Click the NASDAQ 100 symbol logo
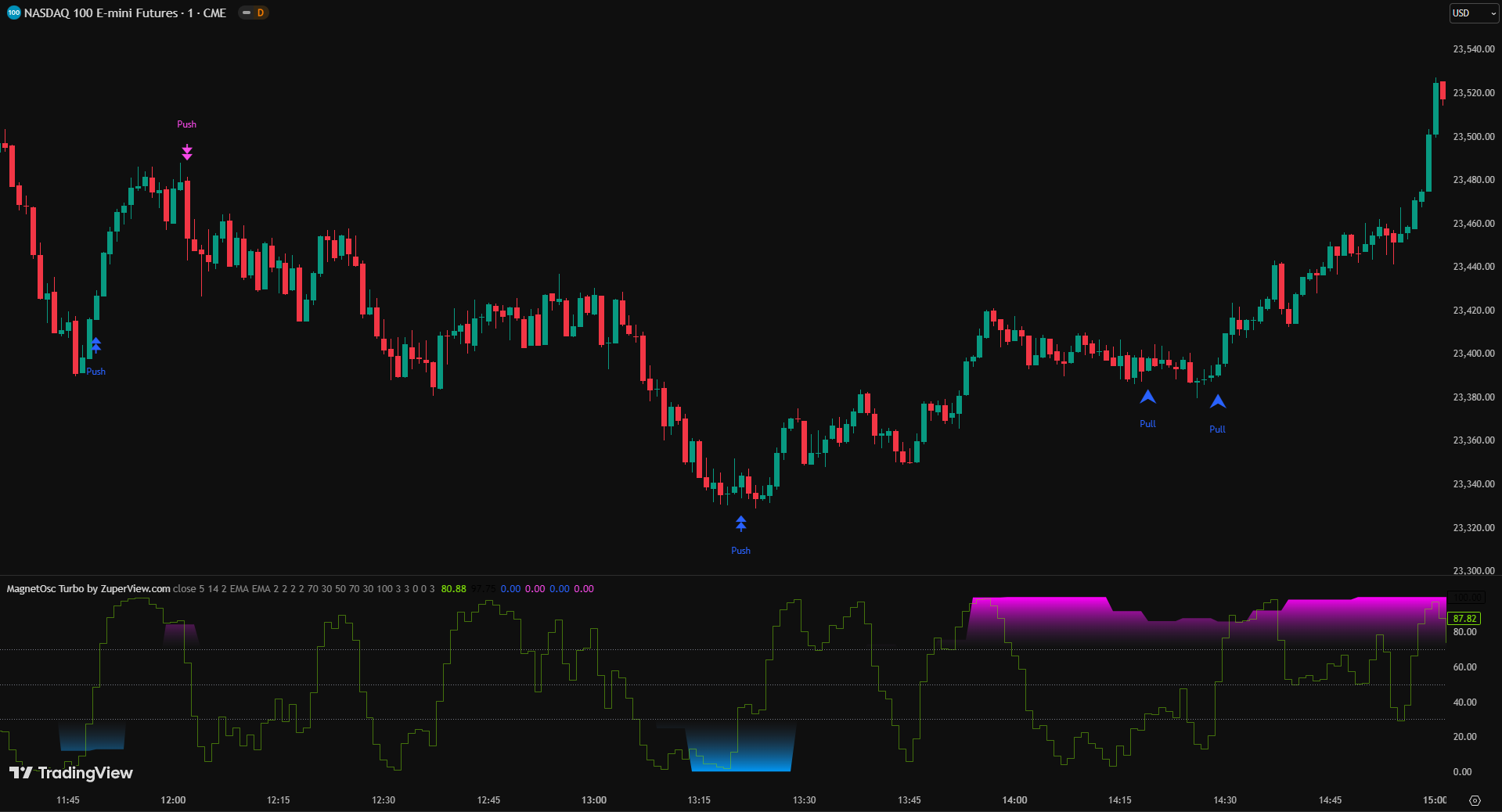 [x=13, y=13]
